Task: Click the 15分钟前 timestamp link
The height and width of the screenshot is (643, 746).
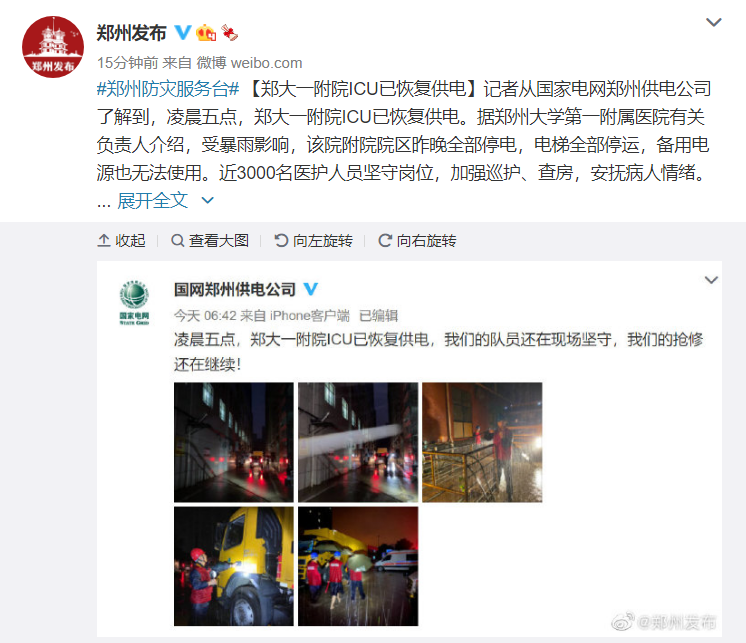Action: [128, 63]
